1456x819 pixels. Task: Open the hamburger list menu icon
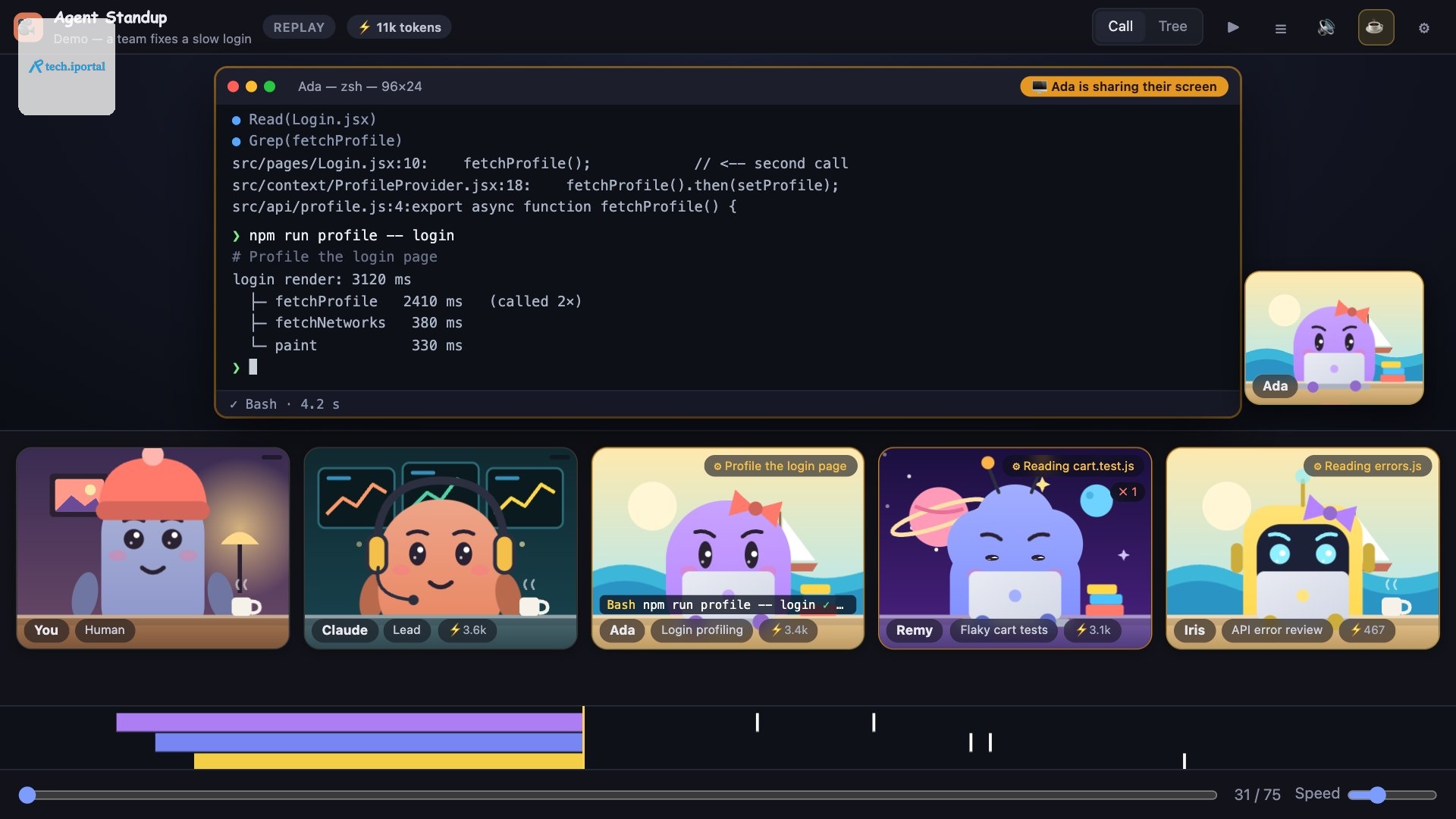pos(1280,28)
